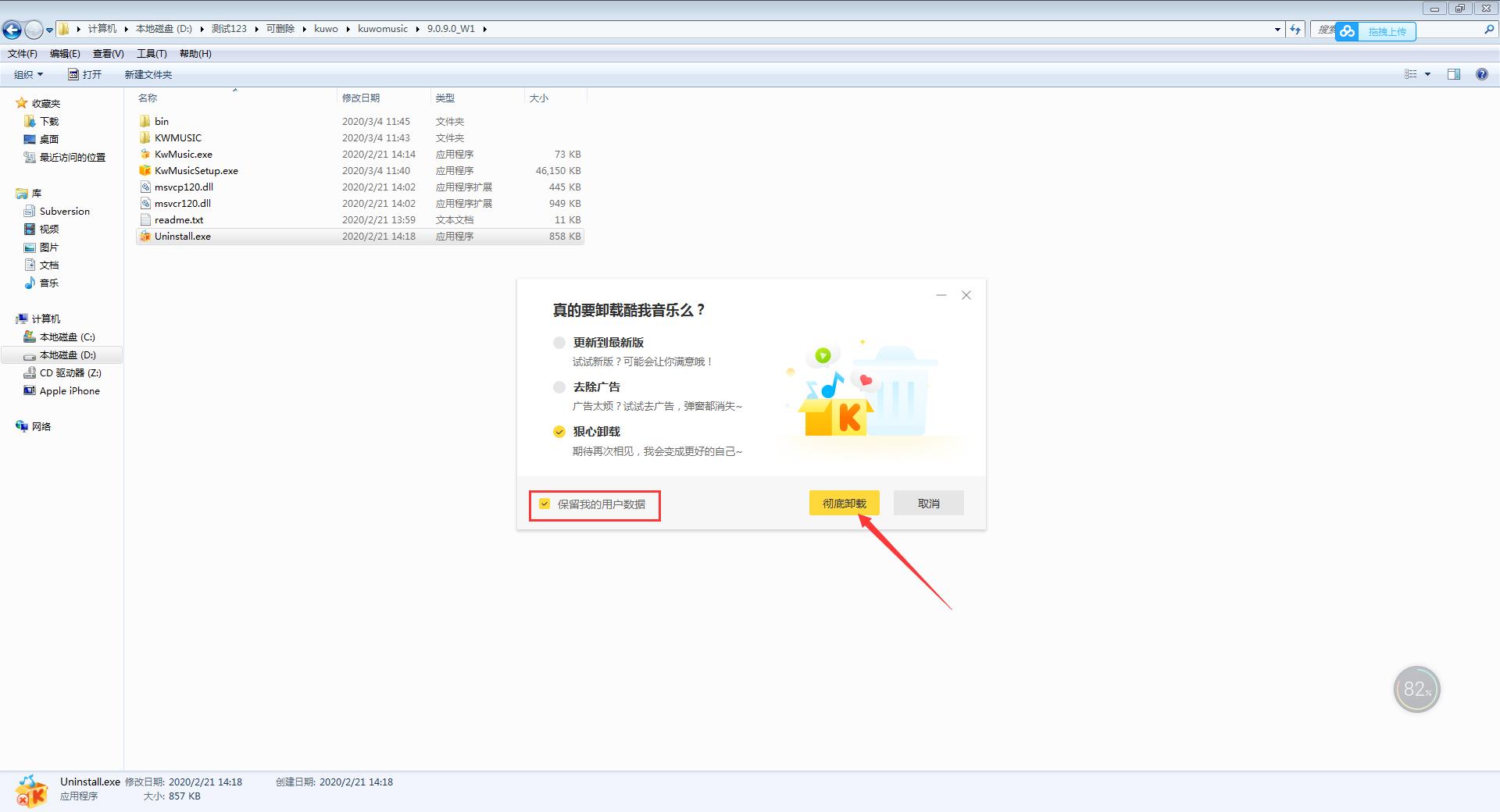
Task: Select the Uninstall.exe file
Action: click(360, 236)
